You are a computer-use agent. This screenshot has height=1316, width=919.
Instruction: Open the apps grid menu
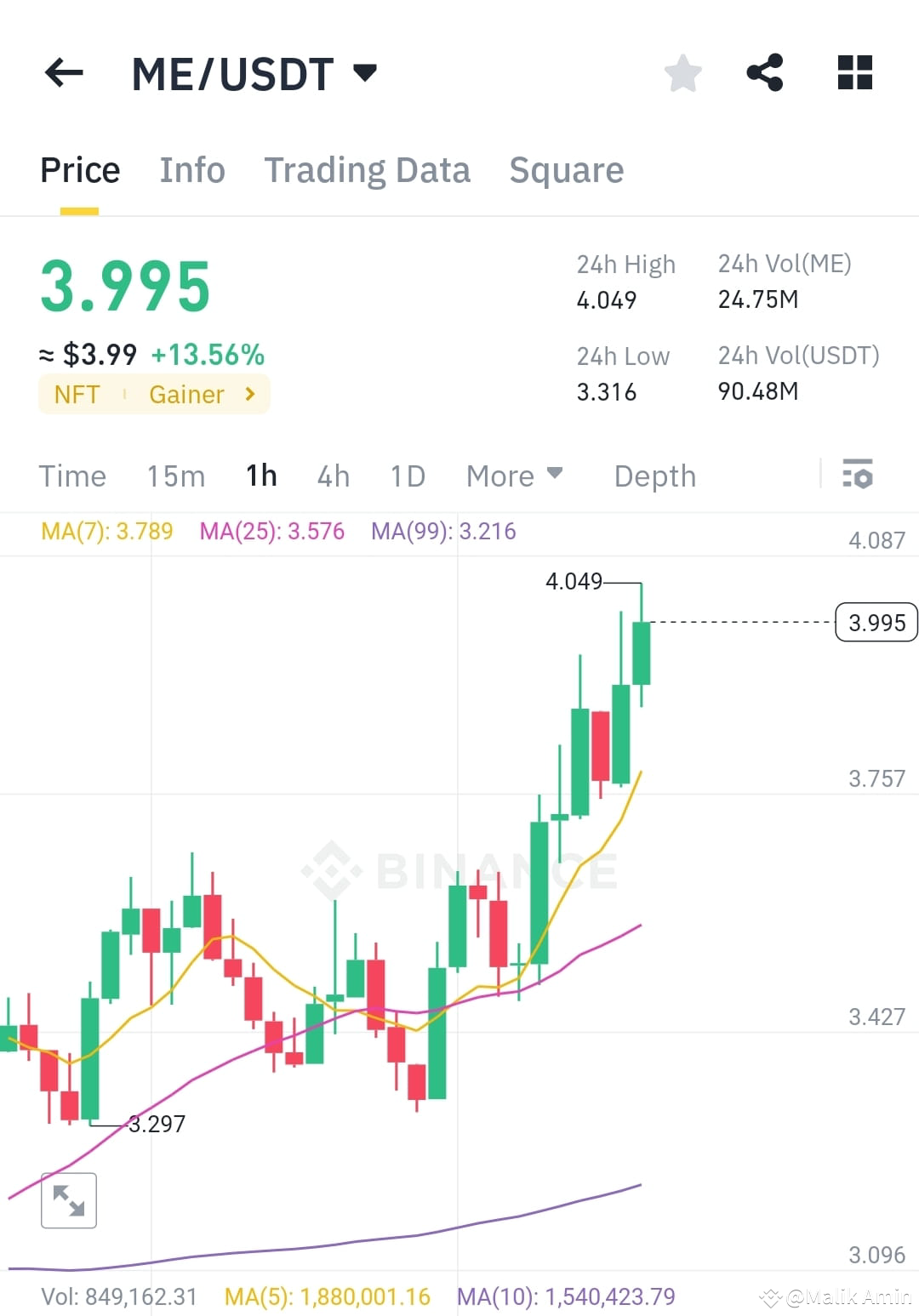click(x=854, y=73)
